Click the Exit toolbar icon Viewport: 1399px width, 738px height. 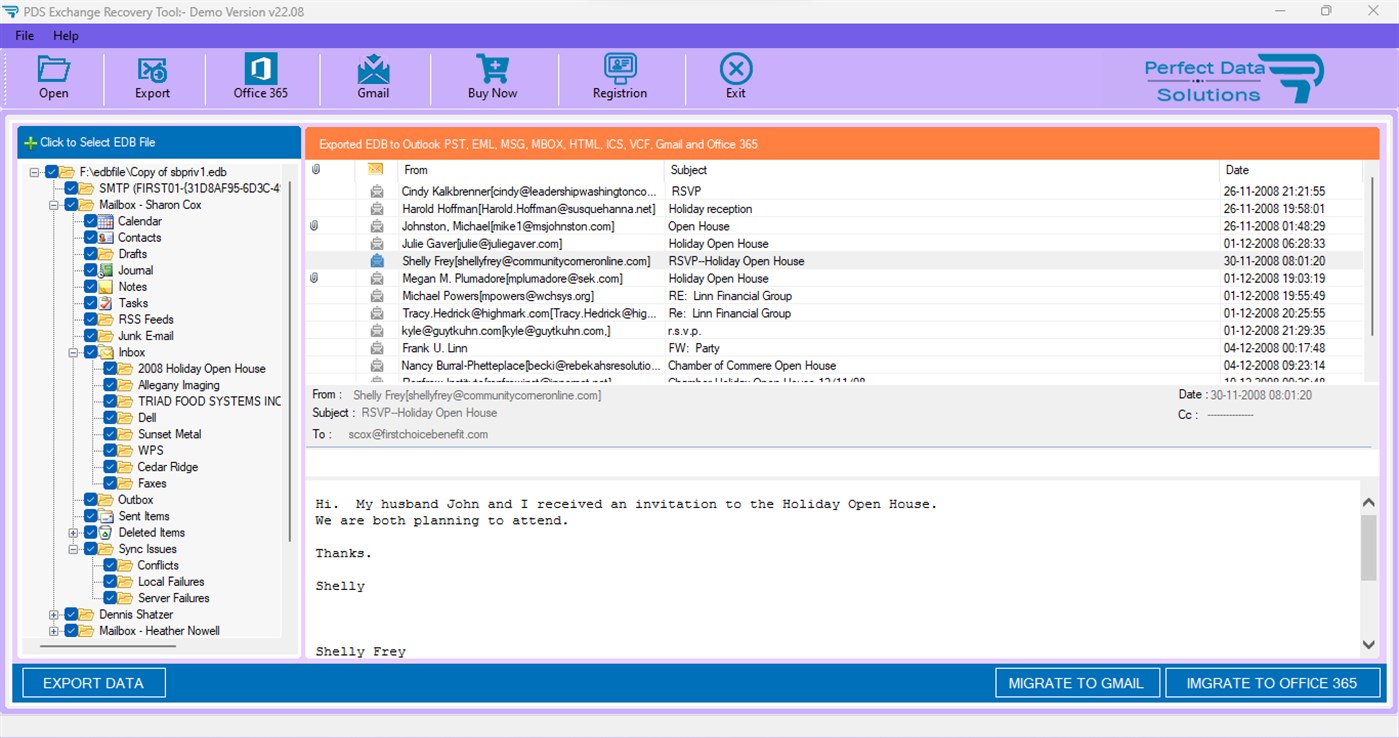[735, 77]
